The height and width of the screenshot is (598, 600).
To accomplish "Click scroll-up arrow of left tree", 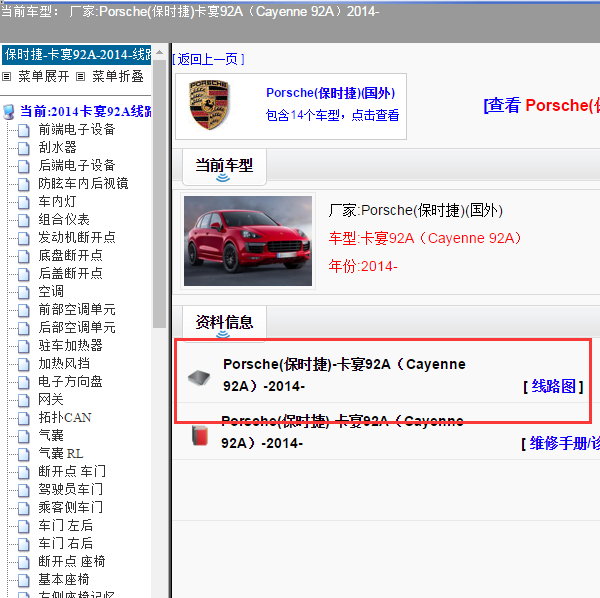I will [160, 52].
